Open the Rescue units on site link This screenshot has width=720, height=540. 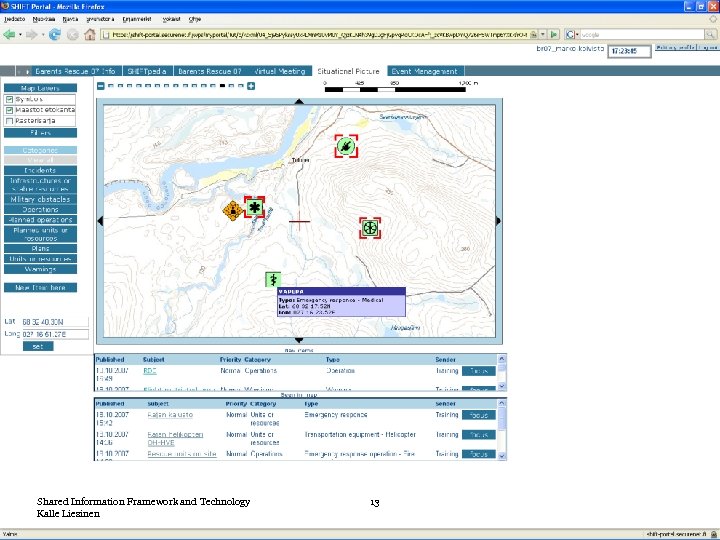tap(182, 454)
